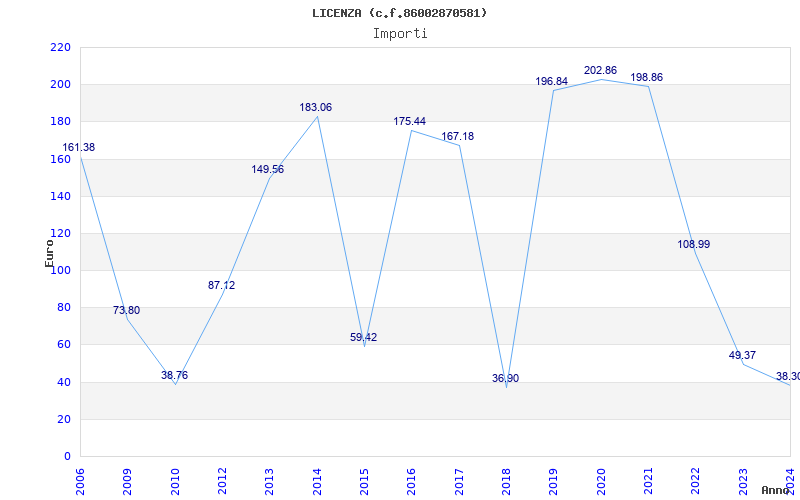Select the 20 y-axis value
800x500 pixels.
(63, 419)
